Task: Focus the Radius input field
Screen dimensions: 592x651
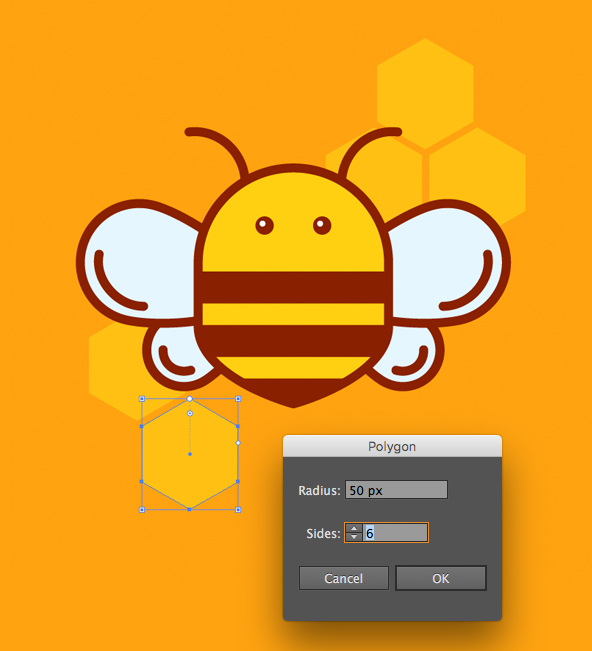Action: [x=396, y=490]
